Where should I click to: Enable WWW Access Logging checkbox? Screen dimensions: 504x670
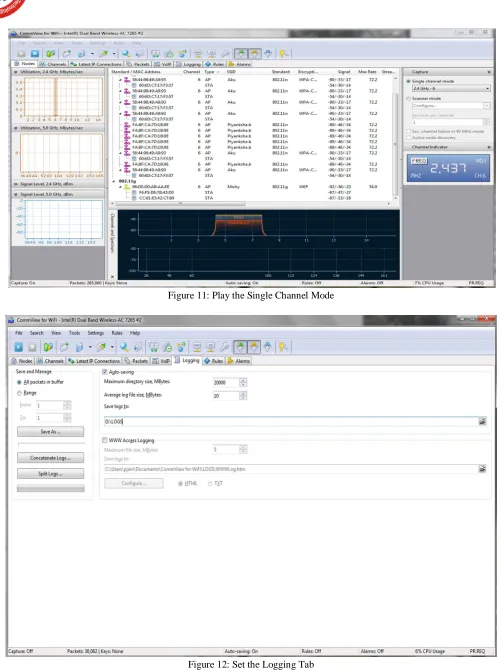[x=105, y=440]
